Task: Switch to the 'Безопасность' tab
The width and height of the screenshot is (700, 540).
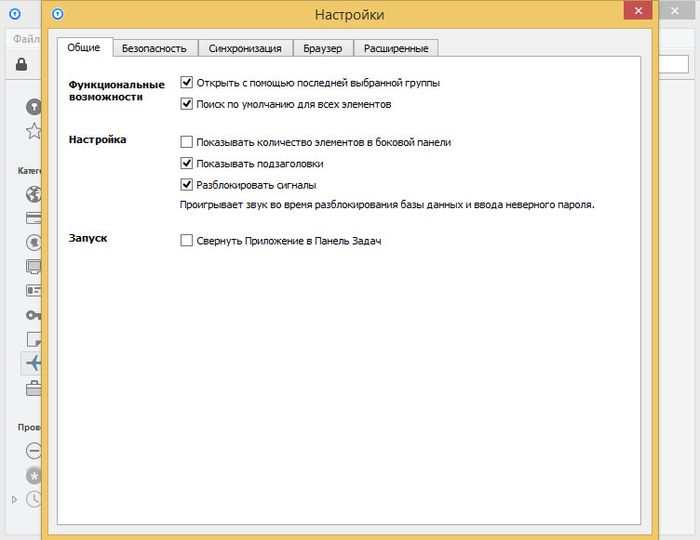Action: pos(154,48)
